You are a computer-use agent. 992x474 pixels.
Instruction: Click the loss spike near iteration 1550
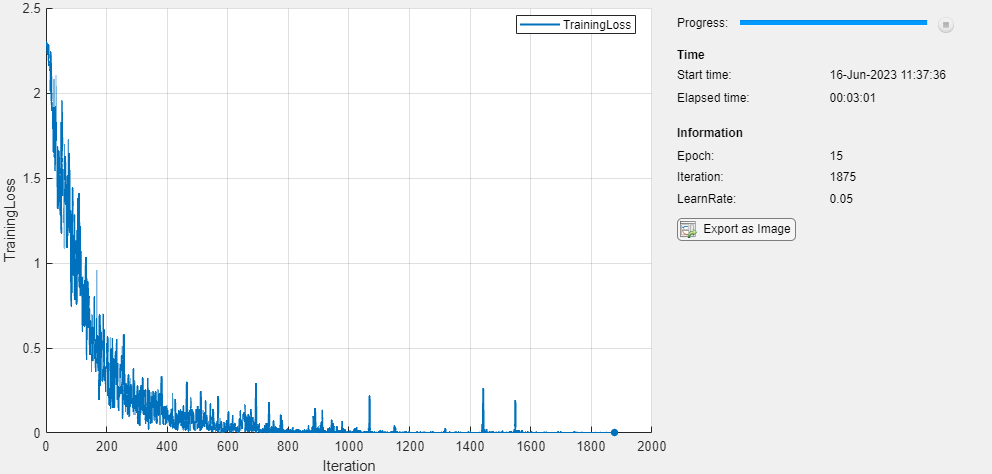(515, 415)
